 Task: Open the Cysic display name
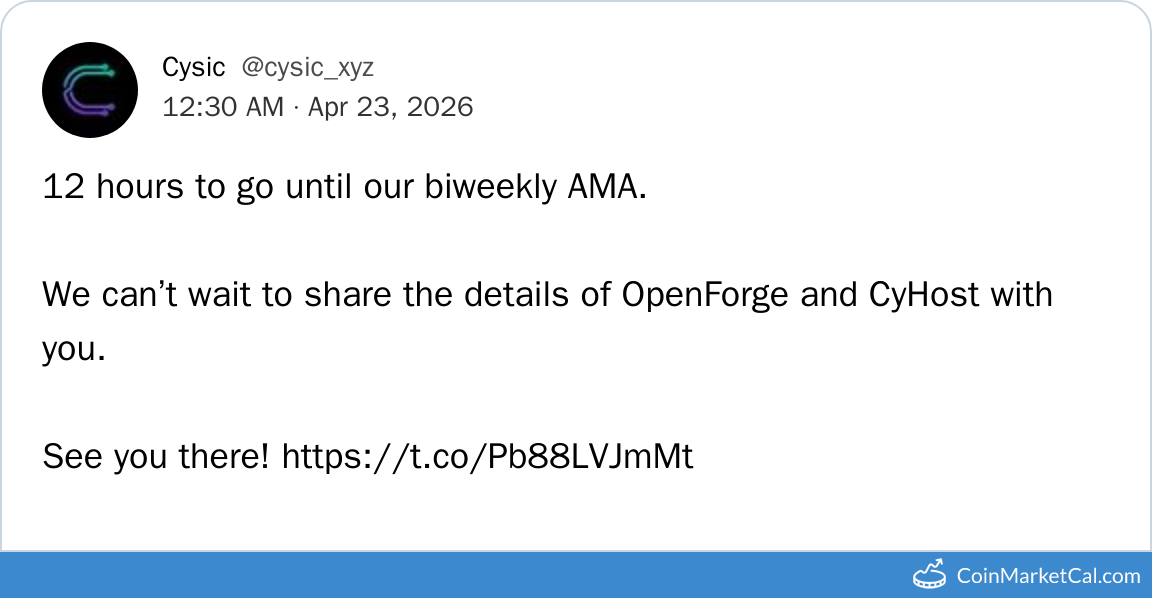point(193,68)
